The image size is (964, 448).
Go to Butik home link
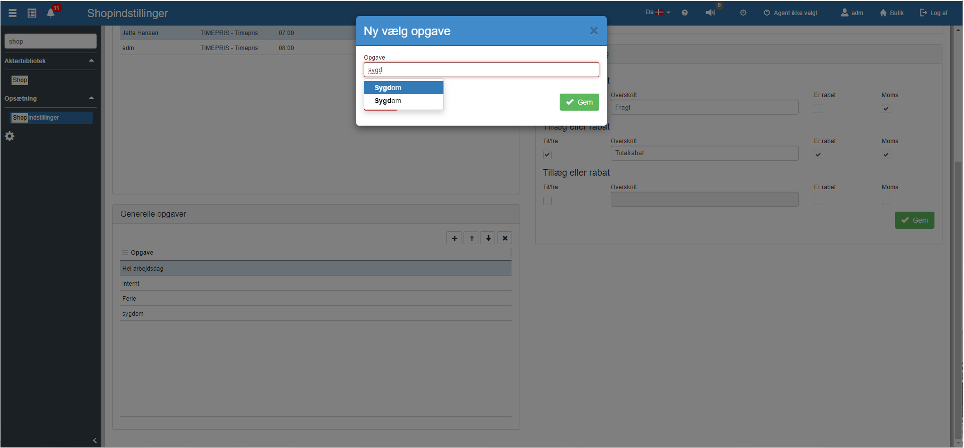click(x=891, y=13)
